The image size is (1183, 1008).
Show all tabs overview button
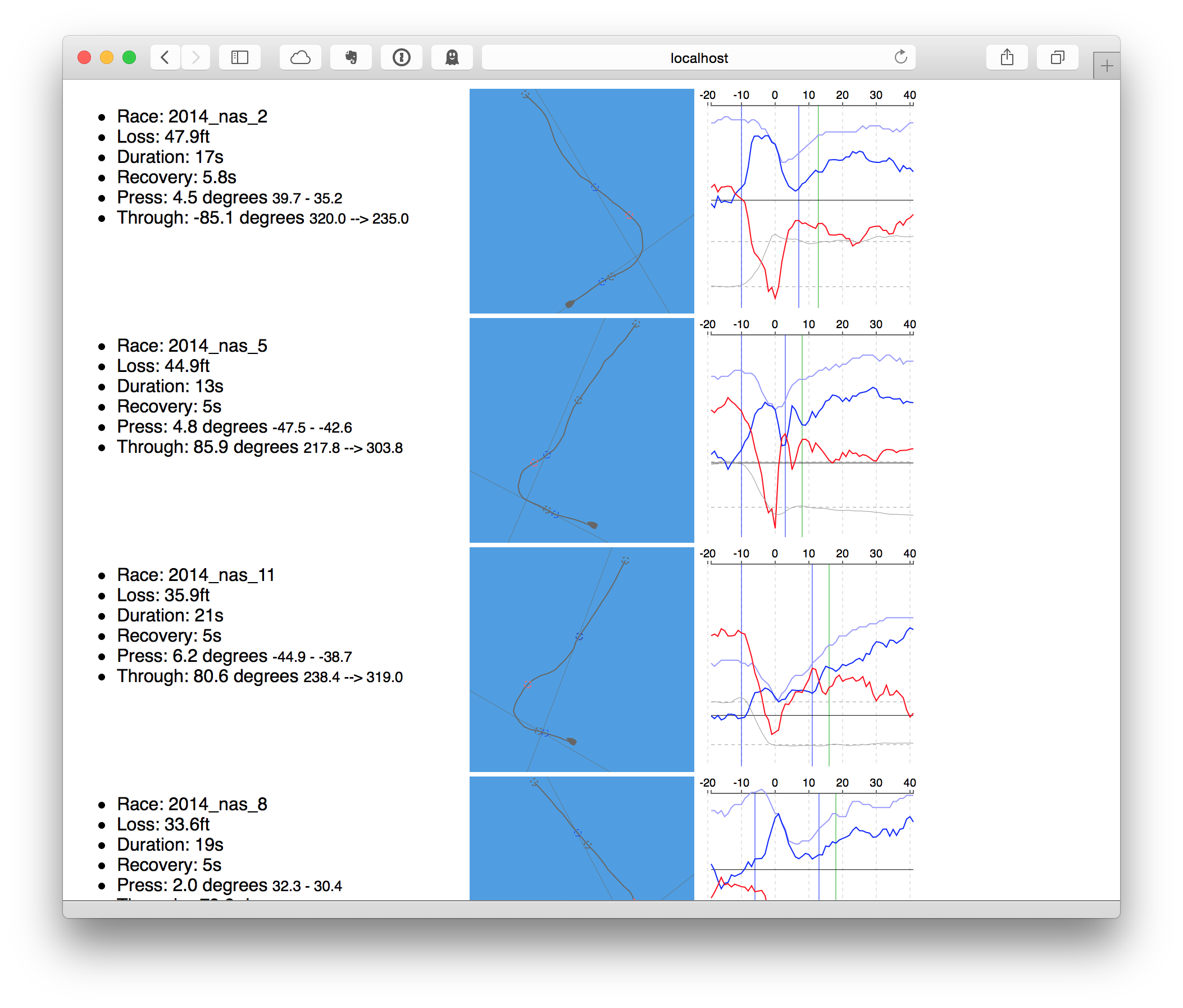[x=1057, y=58]
